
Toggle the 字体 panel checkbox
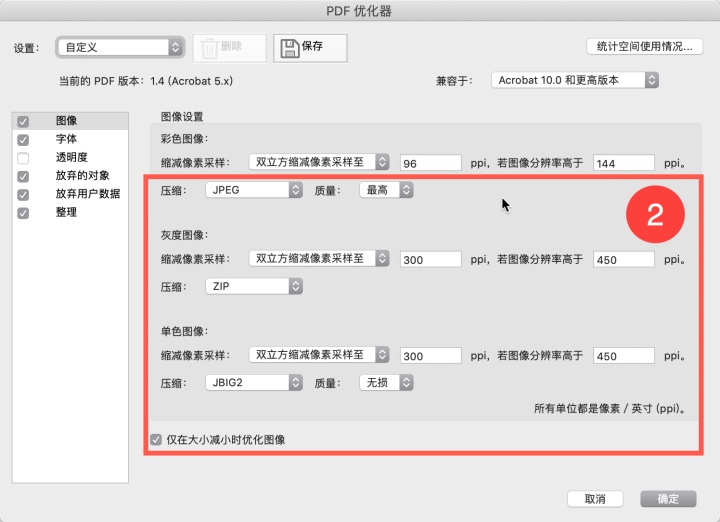[23, 140]
